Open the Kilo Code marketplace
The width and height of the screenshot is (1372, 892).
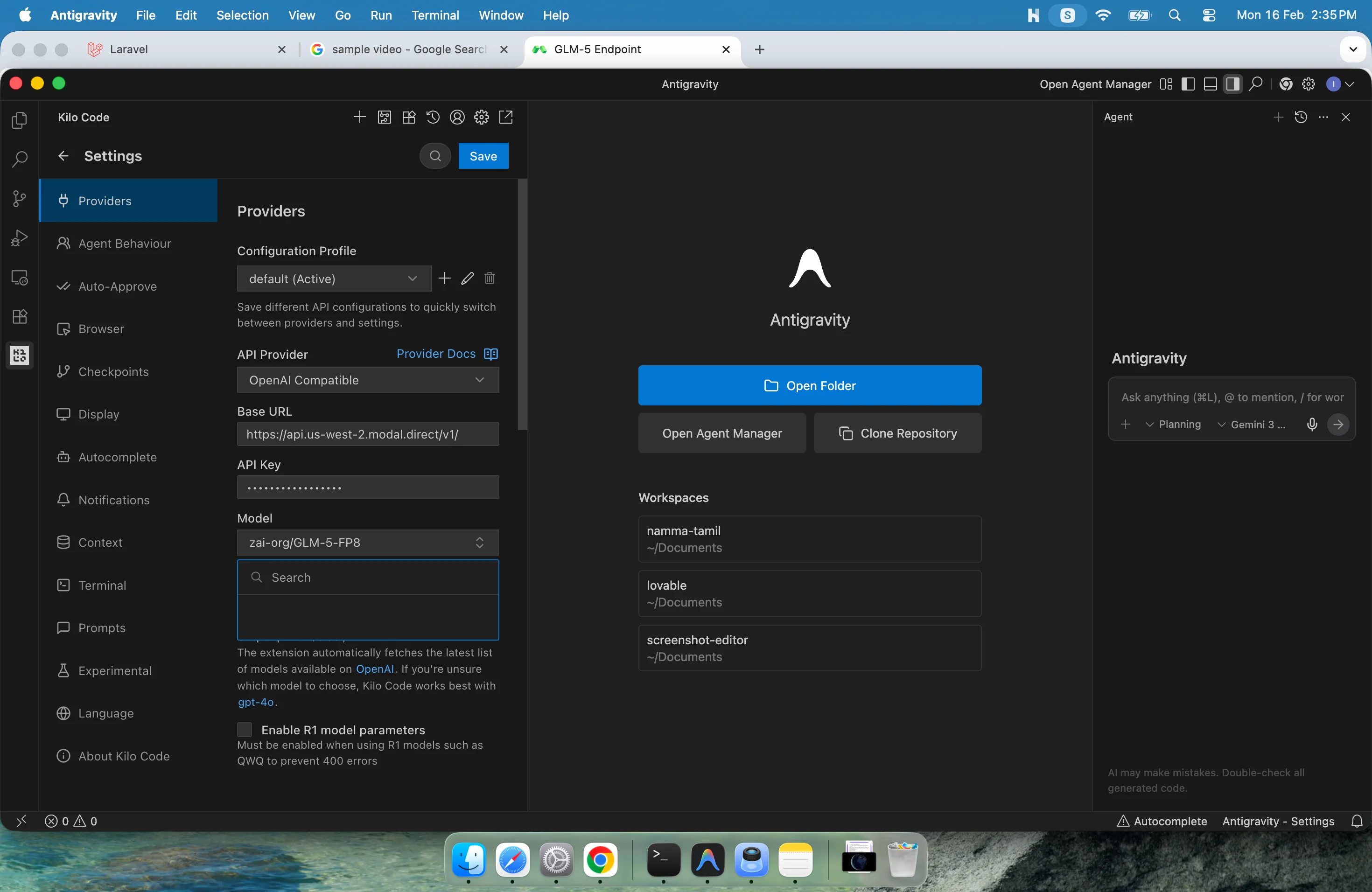click(x=409, y=117)
